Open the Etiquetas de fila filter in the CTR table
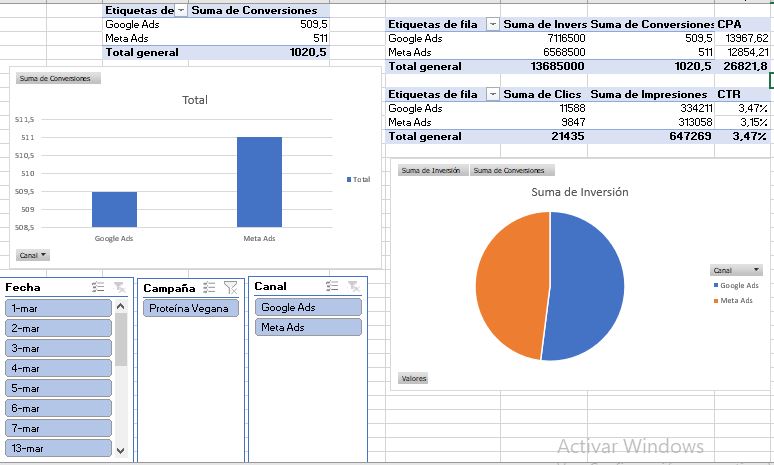774x465 pixels. [x=492, y=94]
